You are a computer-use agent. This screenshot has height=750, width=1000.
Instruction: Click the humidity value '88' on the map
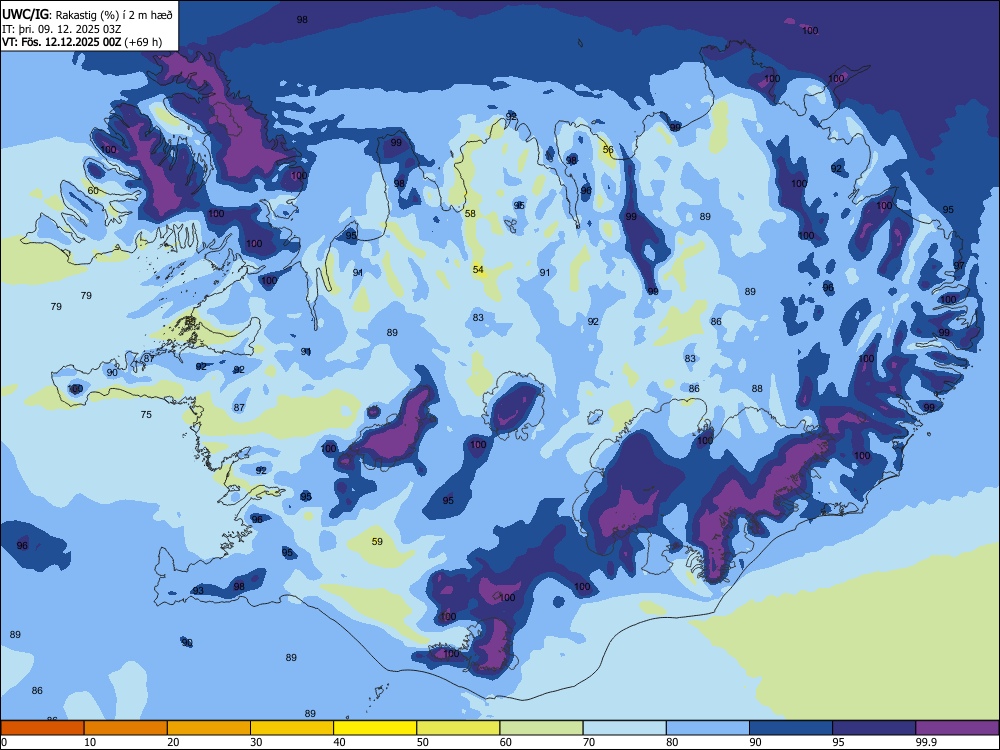pos(757,388)
